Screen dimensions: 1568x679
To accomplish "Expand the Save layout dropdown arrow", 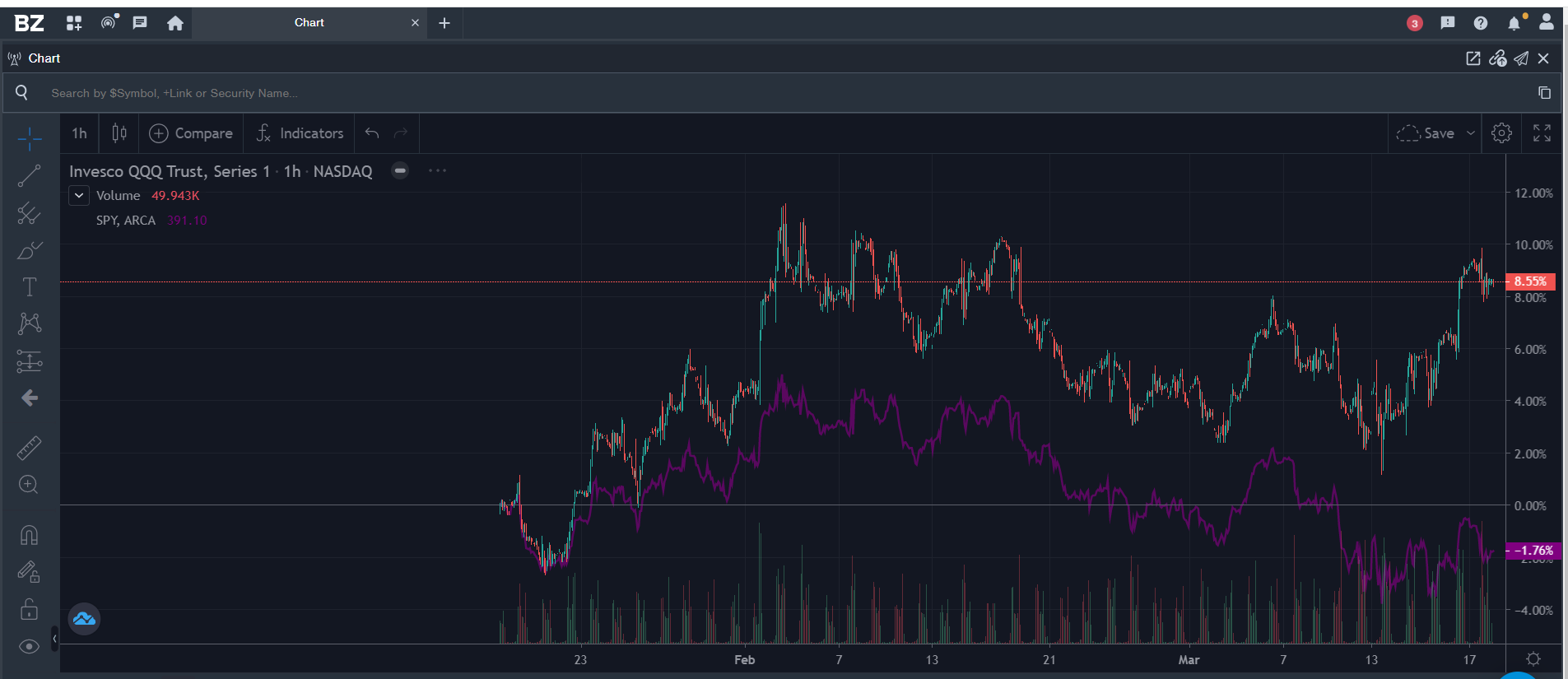I will 1470,133.
